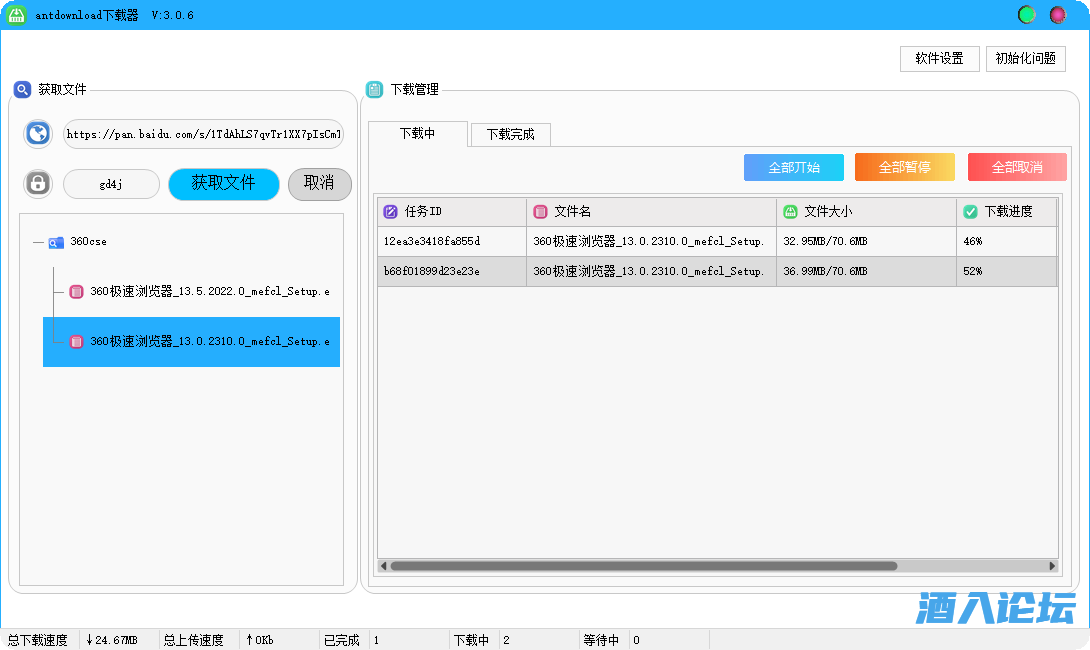Click the 软件设置 button

[x=939, y=58]
